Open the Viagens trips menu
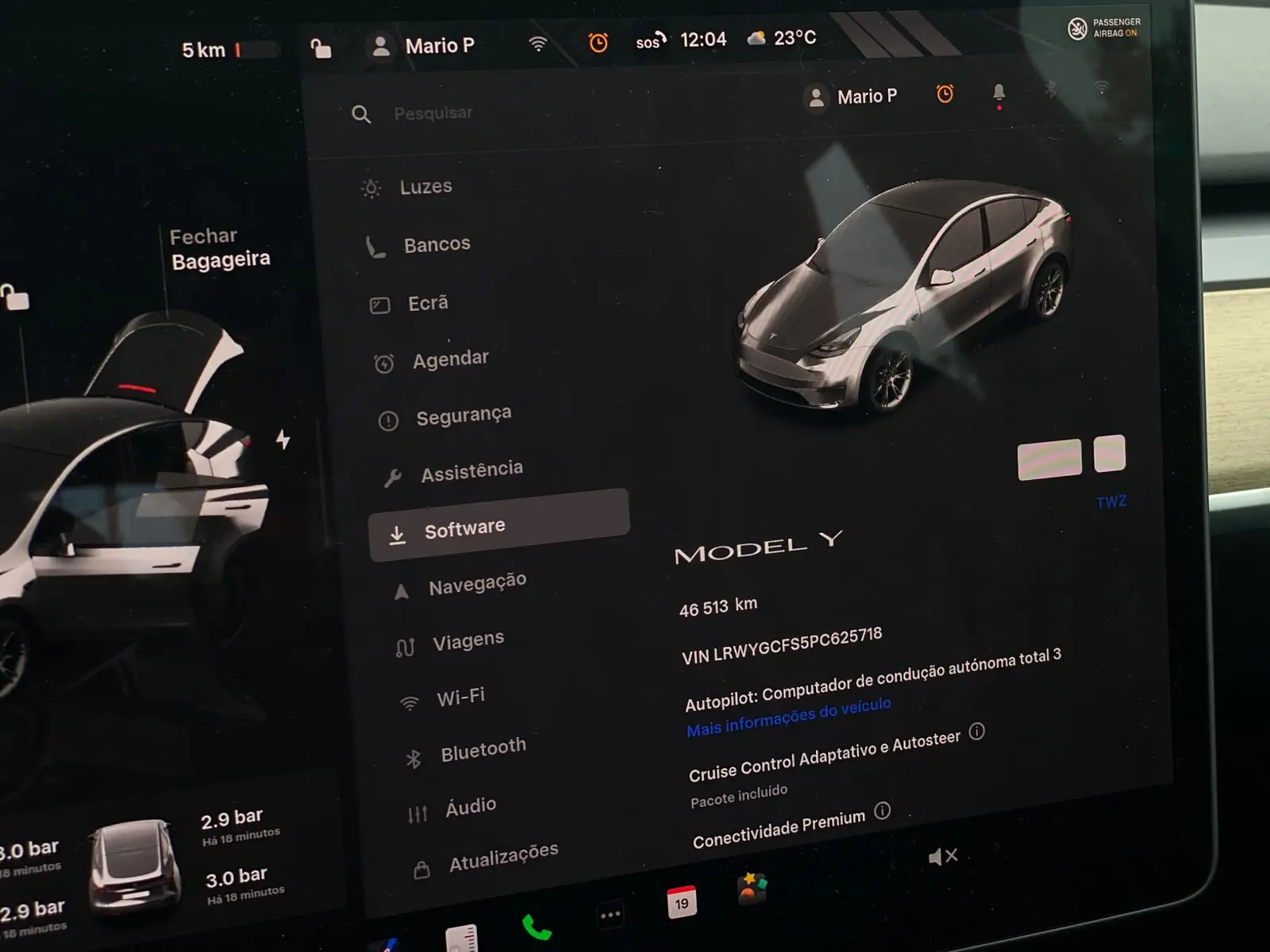 (x=450, y=643)
